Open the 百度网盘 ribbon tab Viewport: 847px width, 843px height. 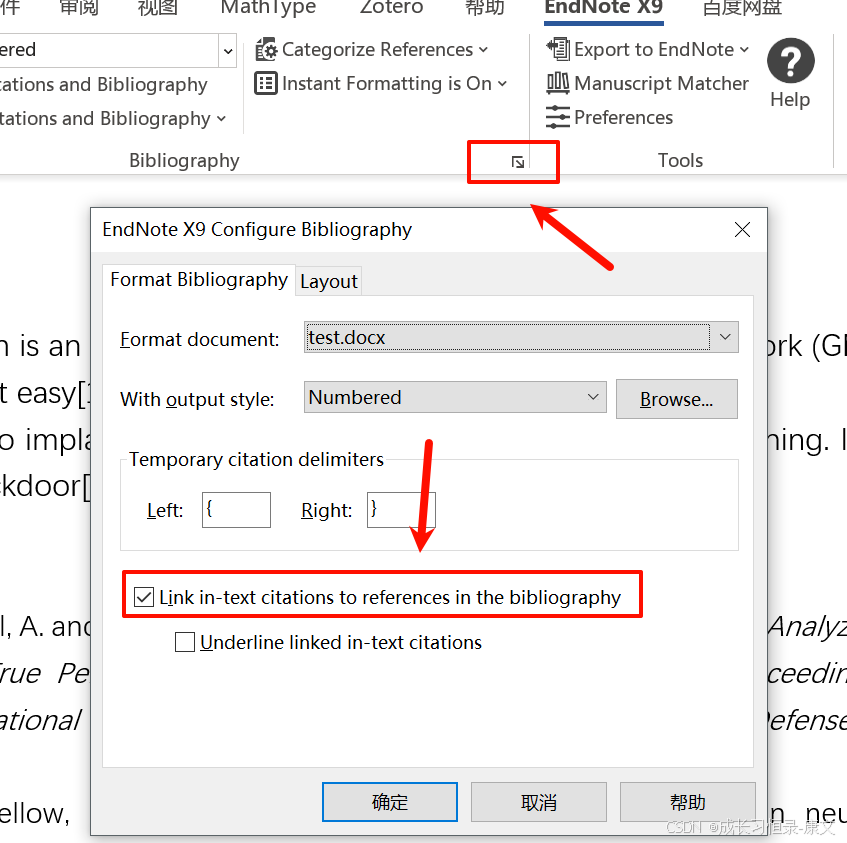pyautogui.click(x=742, y=7)
